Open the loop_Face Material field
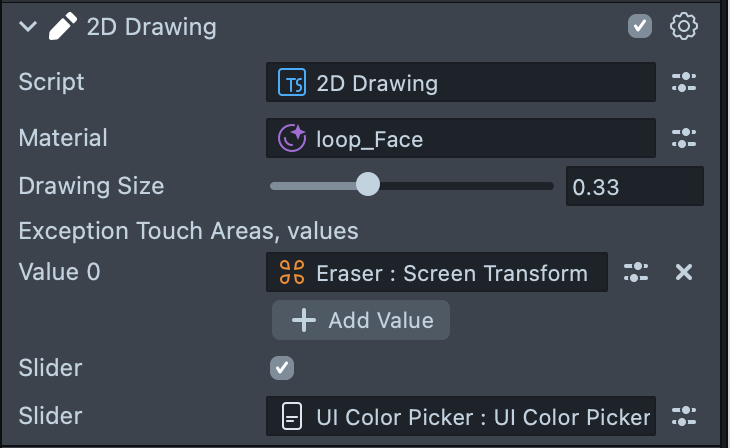 click(x=460, y=138)
